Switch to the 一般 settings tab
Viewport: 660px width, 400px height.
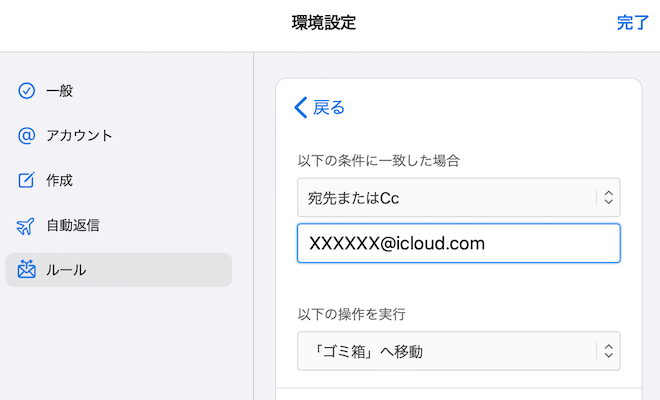click(60, 91)
